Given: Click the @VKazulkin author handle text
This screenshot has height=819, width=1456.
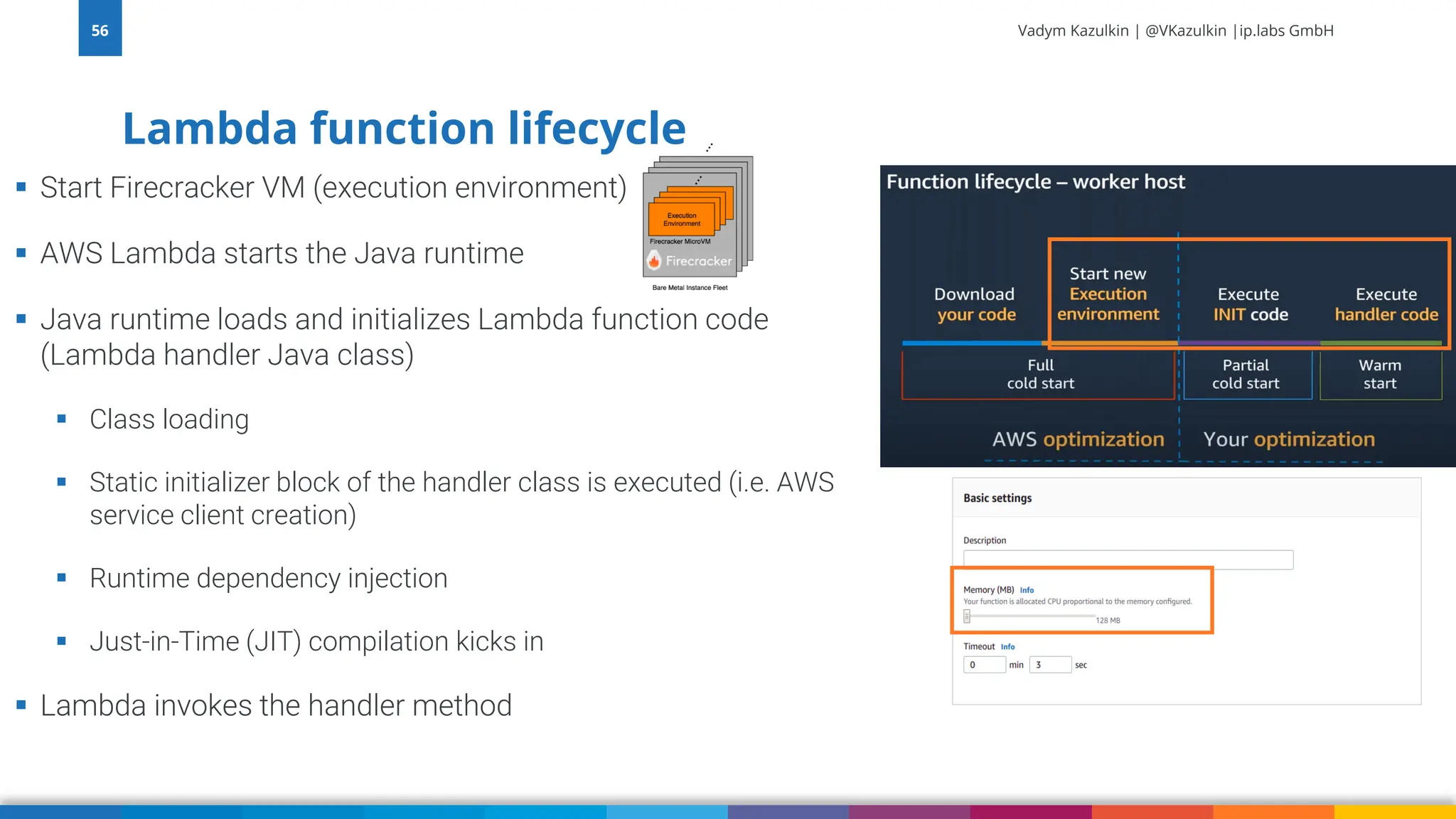Looking at the screenshot, I should pyautogui.click(x=1185, y=31).
